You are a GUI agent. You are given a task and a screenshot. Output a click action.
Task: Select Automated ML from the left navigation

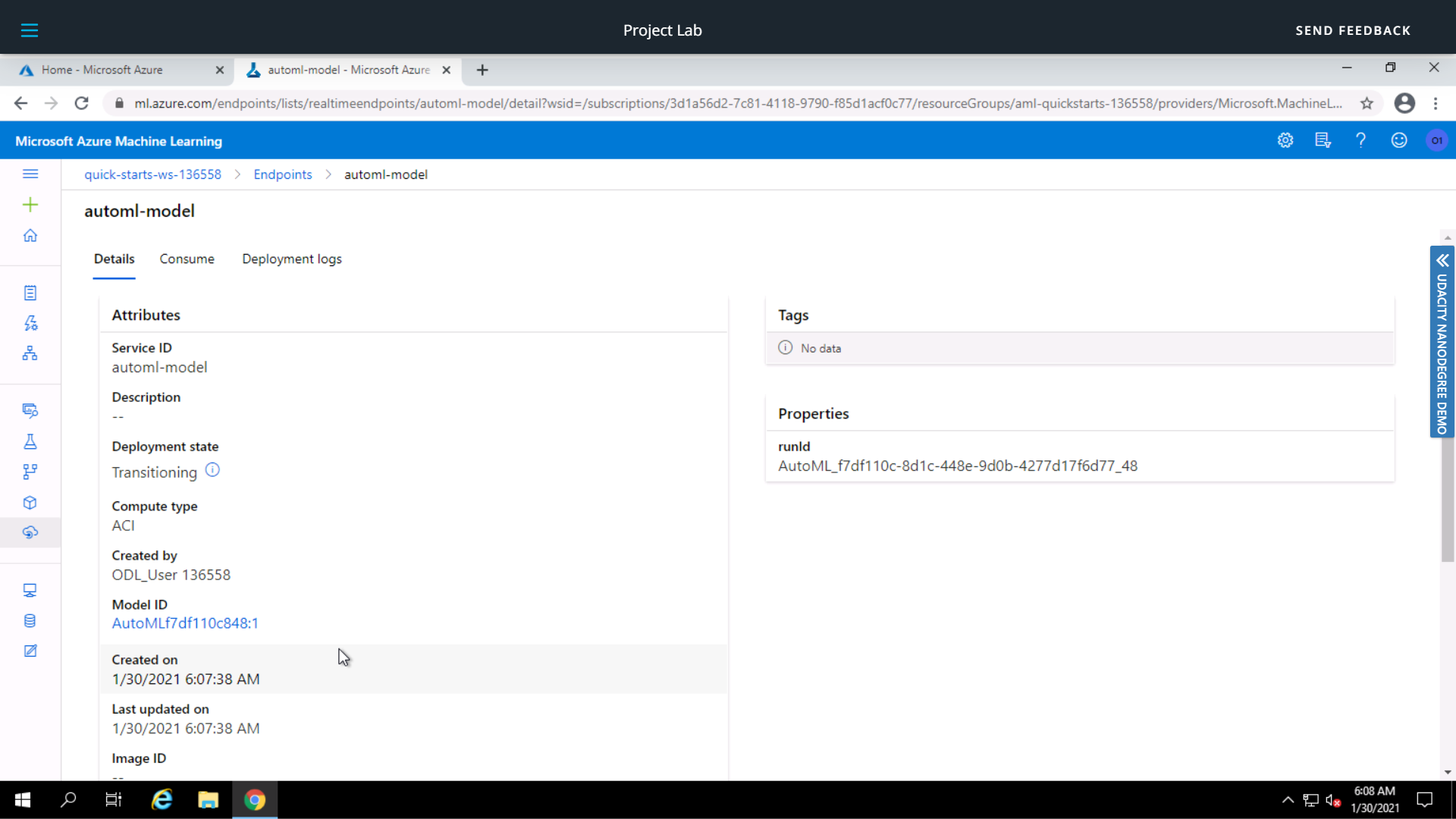click(x=30, y=322)
